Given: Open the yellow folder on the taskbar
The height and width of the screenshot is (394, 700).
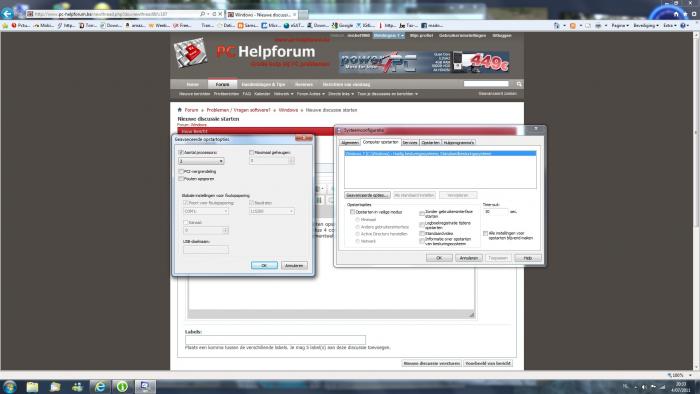Looking at the screenshot, I should coord(32,386).
